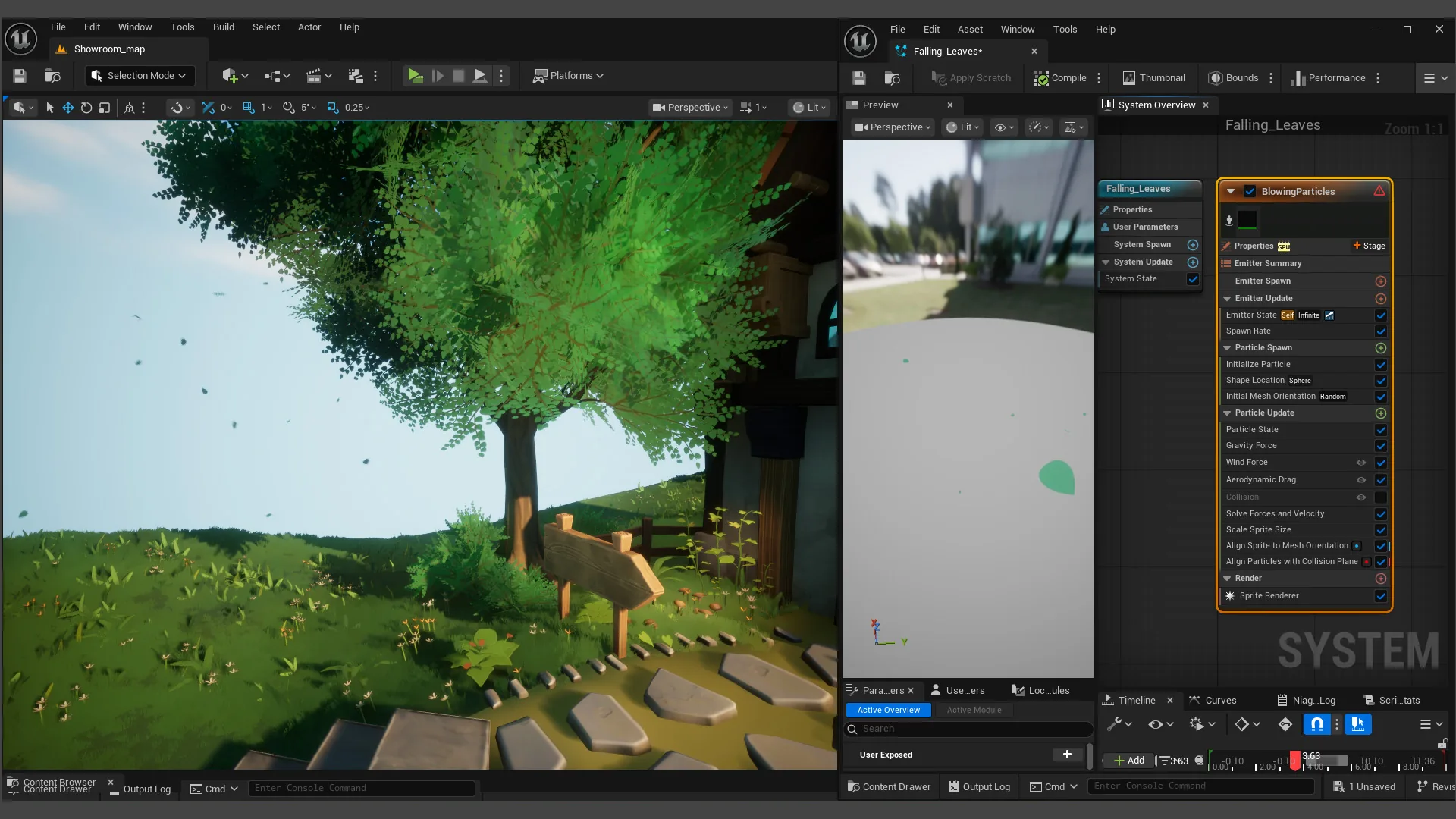The height and width of the screenshot is (819, 1456).
Task: Click the main editor console command input
Action: coord(362,789)
